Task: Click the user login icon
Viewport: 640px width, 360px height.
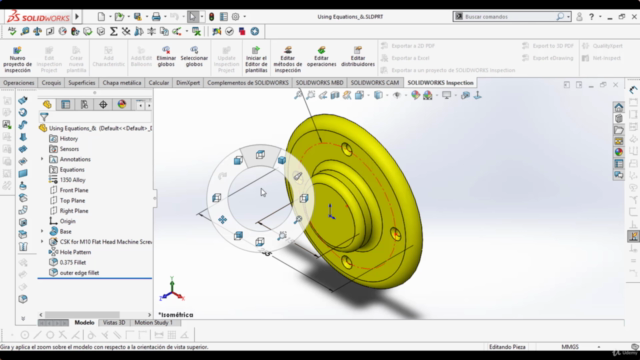Action: [x=579, y=17]
